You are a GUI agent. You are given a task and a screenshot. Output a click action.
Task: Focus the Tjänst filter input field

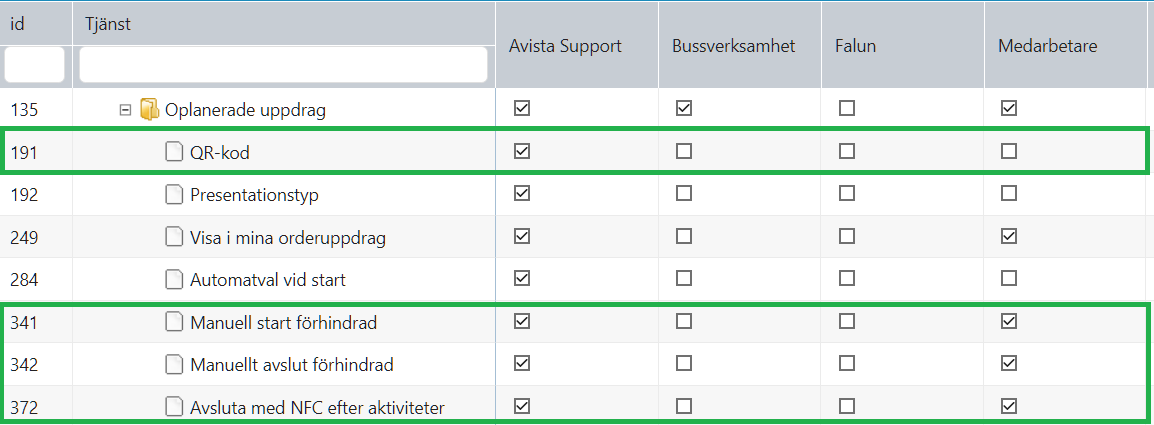click(x=283, y=65)
